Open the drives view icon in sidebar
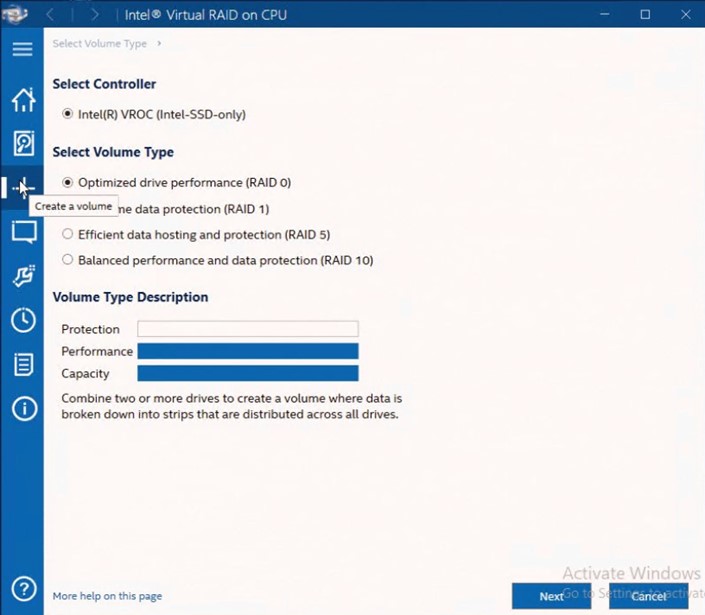This screenshot has width=705, height=615. (23, 143)
